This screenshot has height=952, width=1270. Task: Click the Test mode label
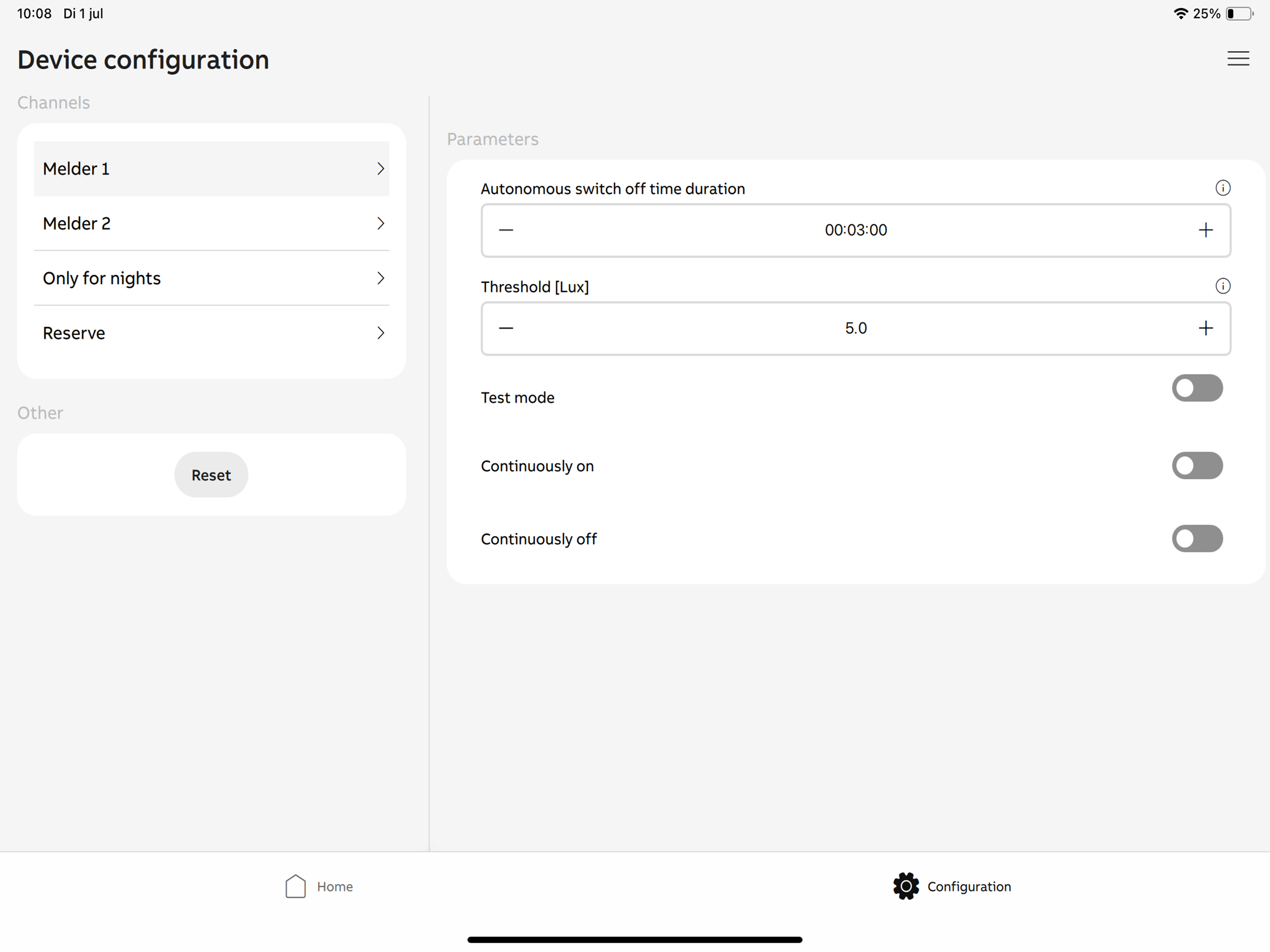(517, 397)
